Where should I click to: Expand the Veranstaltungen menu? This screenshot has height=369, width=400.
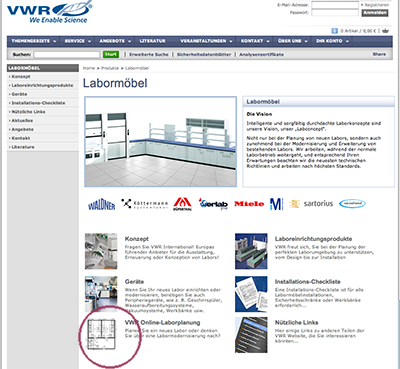point(206,41)
